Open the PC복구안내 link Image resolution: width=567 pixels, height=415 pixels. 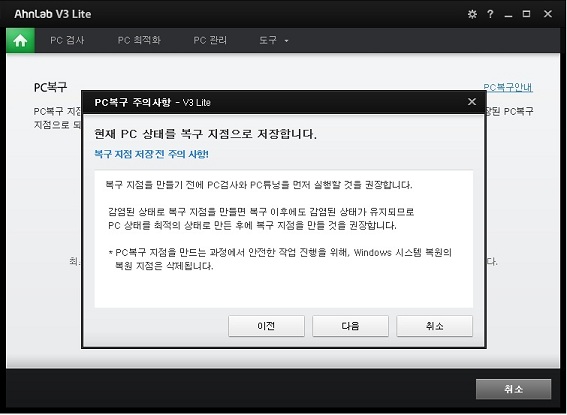(508, 87)
